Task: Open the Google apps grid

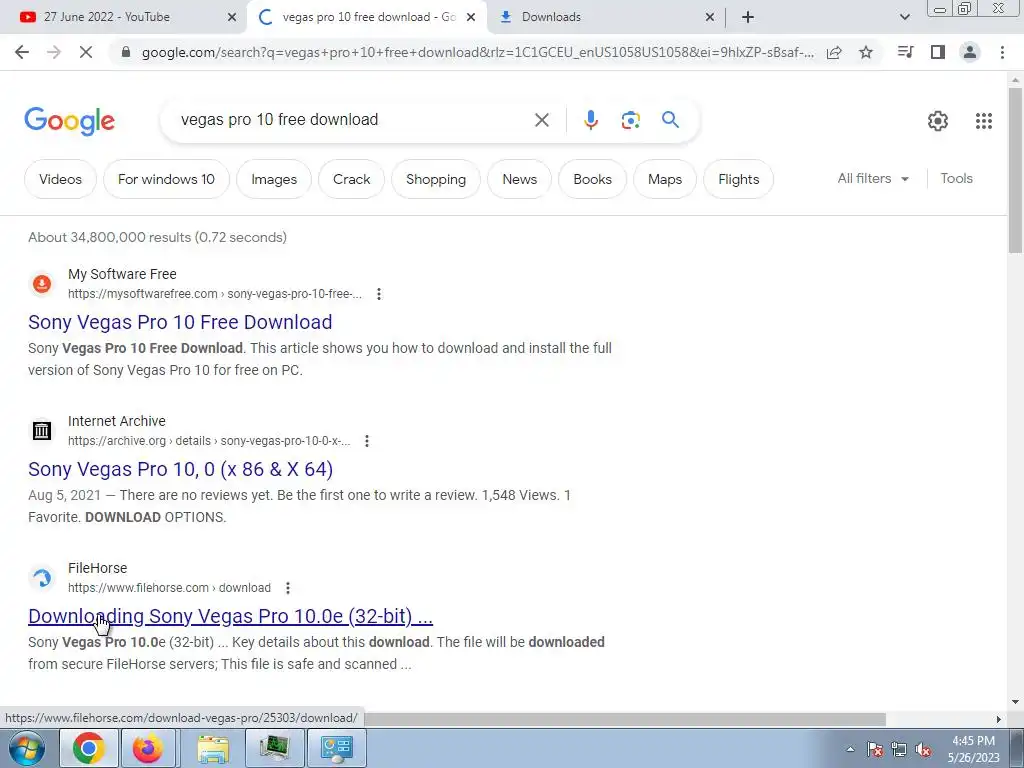Action: pos(984,120)
